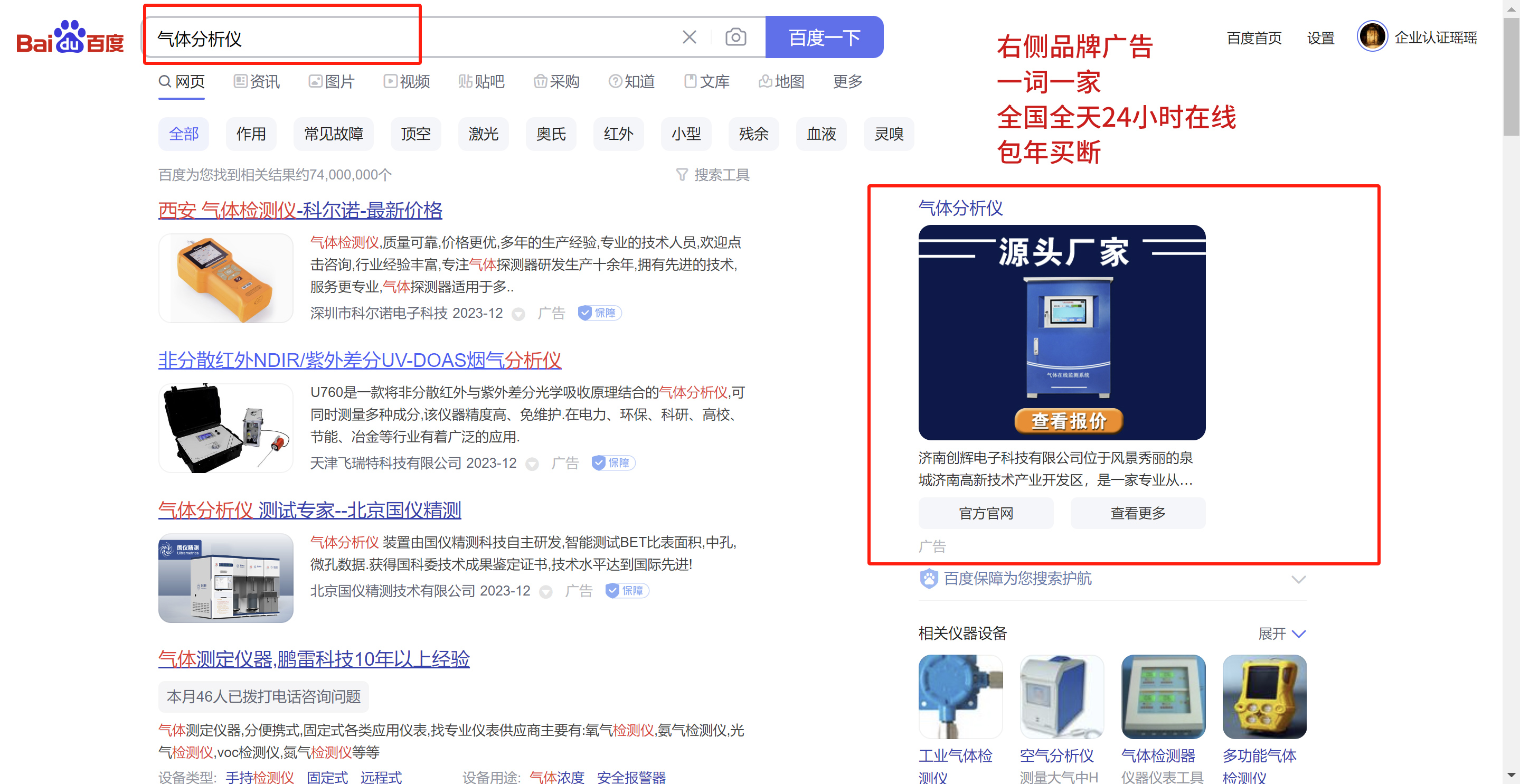Expand arrow next to 深圳市科尔诺电子科技 2023-12

(518, 314)
